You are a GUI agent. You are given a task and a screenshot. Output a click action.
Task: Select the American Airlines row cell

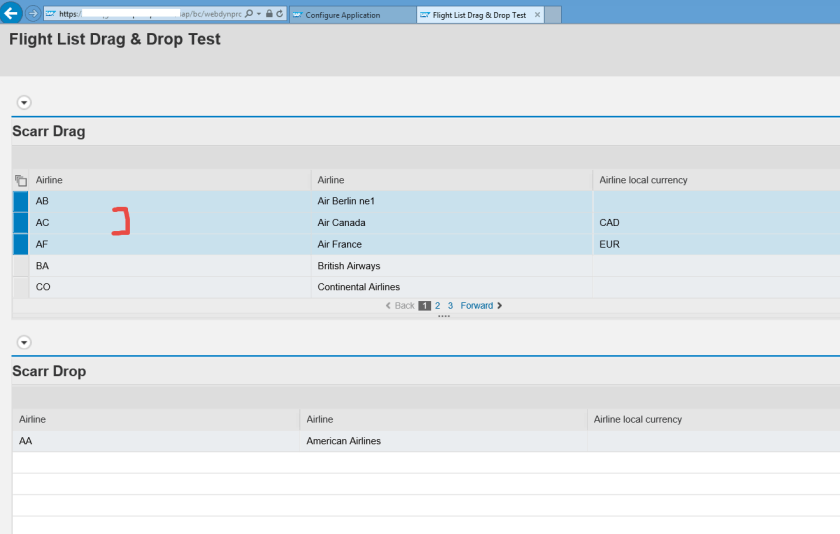pyautogui.click(x=343, y=441)
